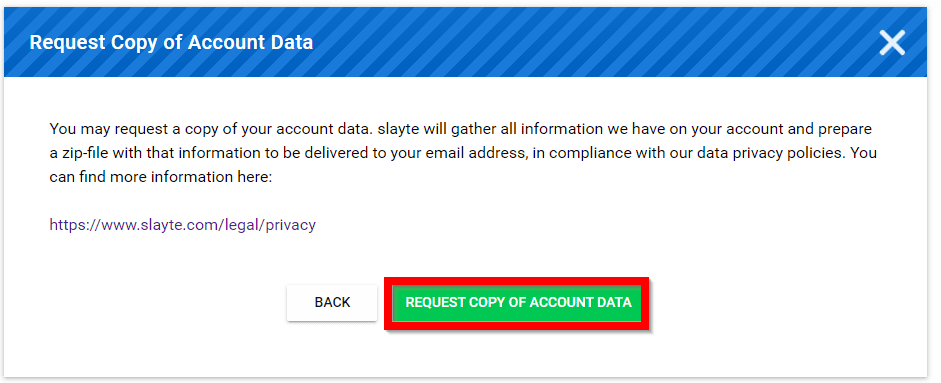The width and height of the screenshot is (941, 383).
Task: Click the paragraph about account data zip-file
Action: click(463, 153)
